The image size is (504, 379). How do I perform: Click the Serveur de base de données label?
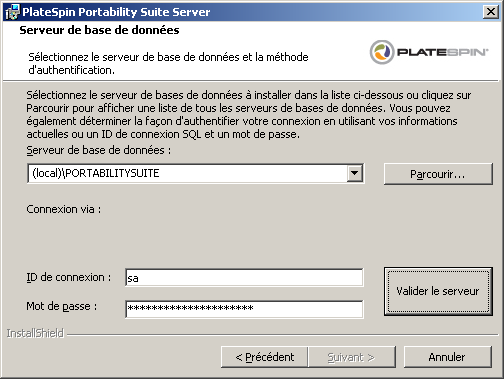[x=99, y=150]
